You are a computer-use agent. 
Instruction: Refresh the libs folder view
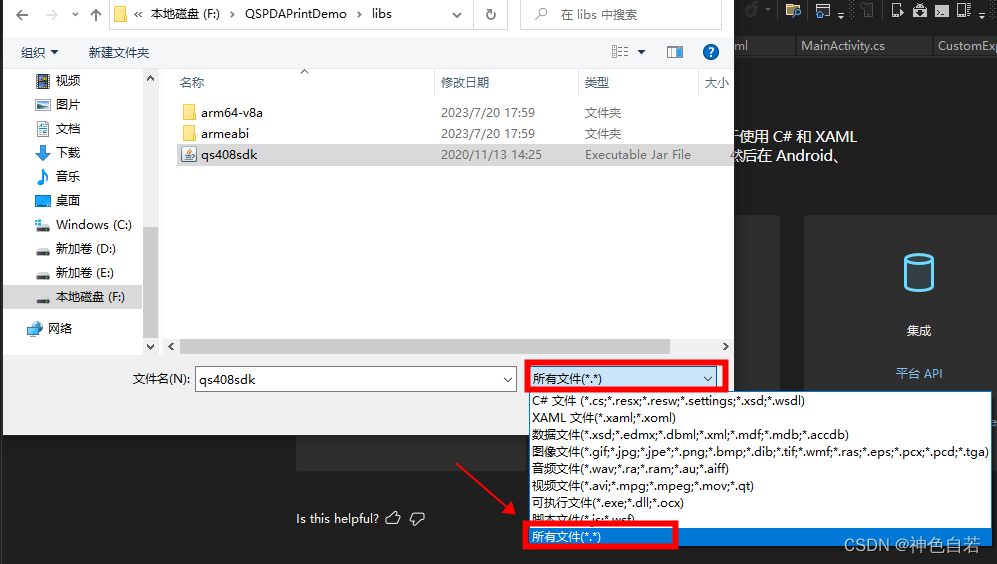tap(491, 15)
